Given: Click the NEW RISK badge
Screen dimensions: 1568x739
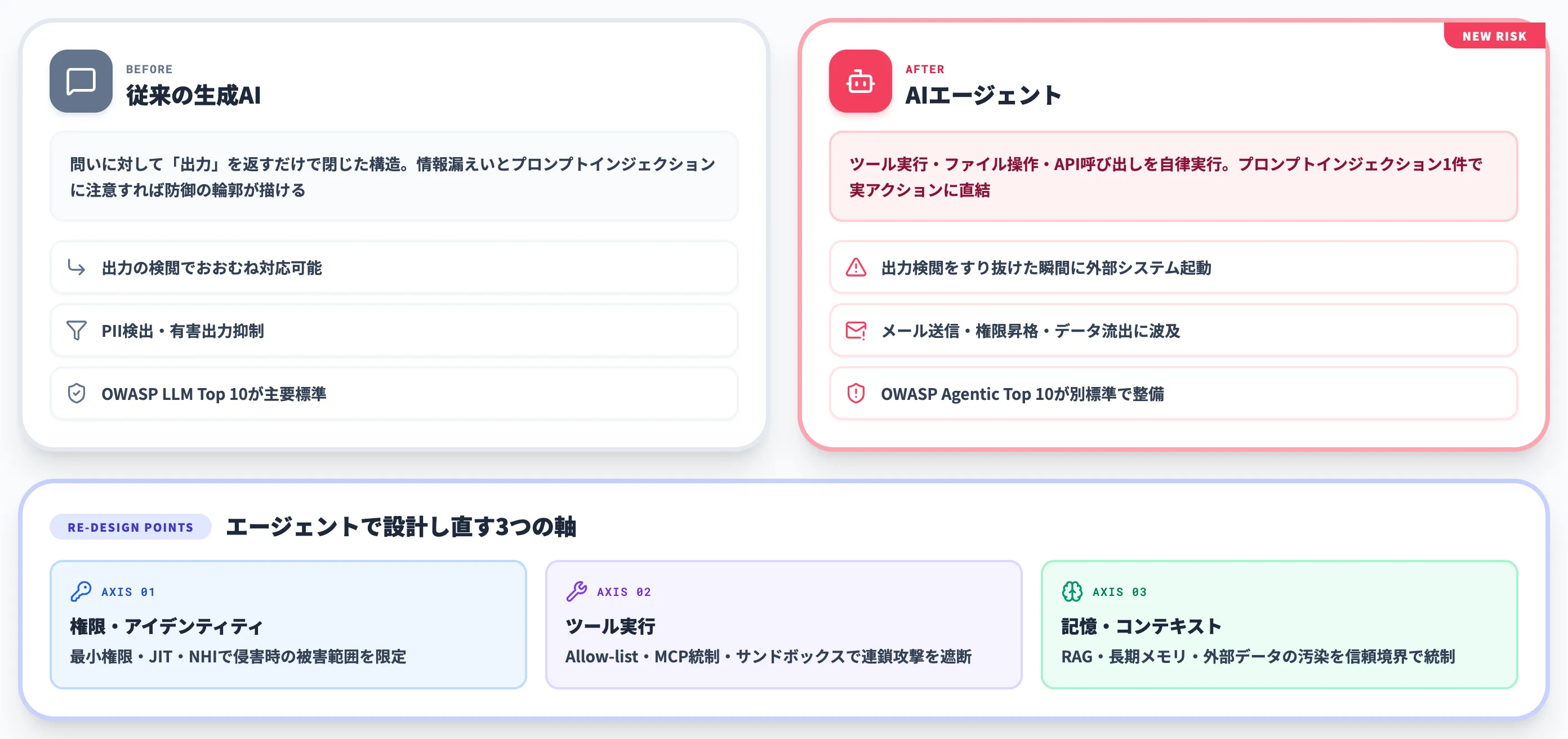Looking at the screenshot, I should 1494,36.
